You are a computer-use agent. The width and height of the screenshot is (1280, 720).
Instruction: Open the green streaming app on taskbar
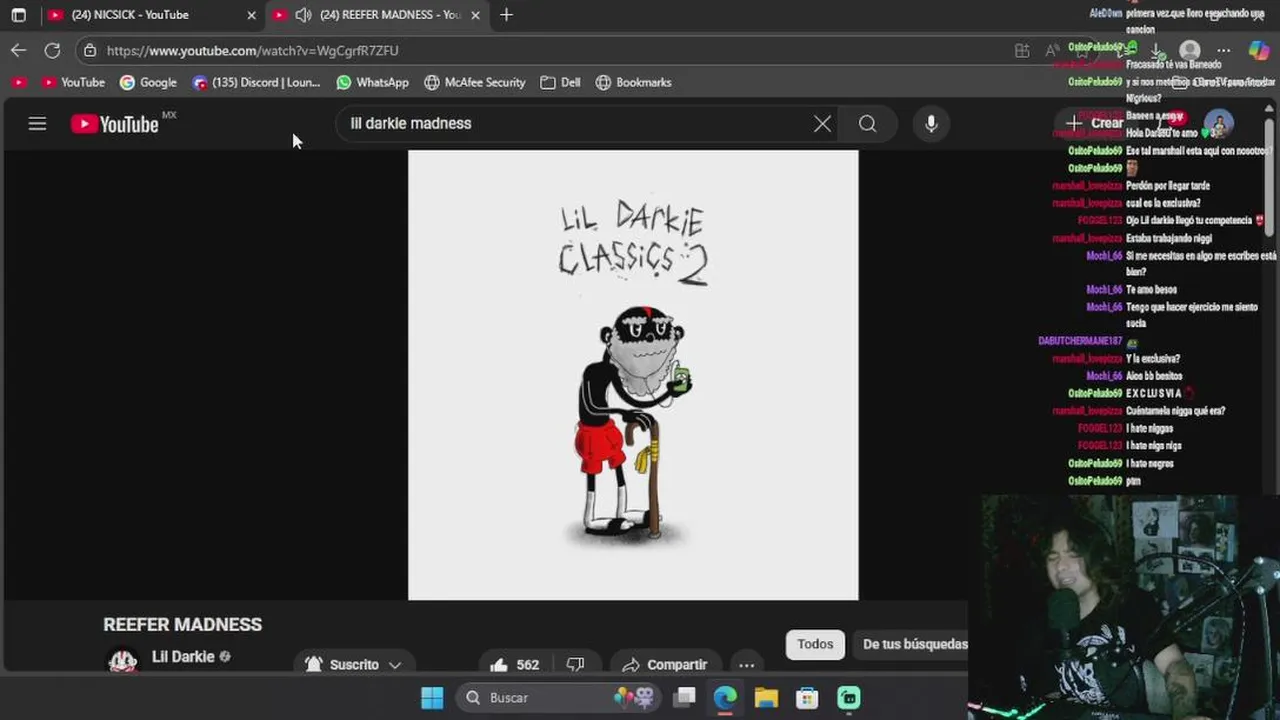coord(848,697)
